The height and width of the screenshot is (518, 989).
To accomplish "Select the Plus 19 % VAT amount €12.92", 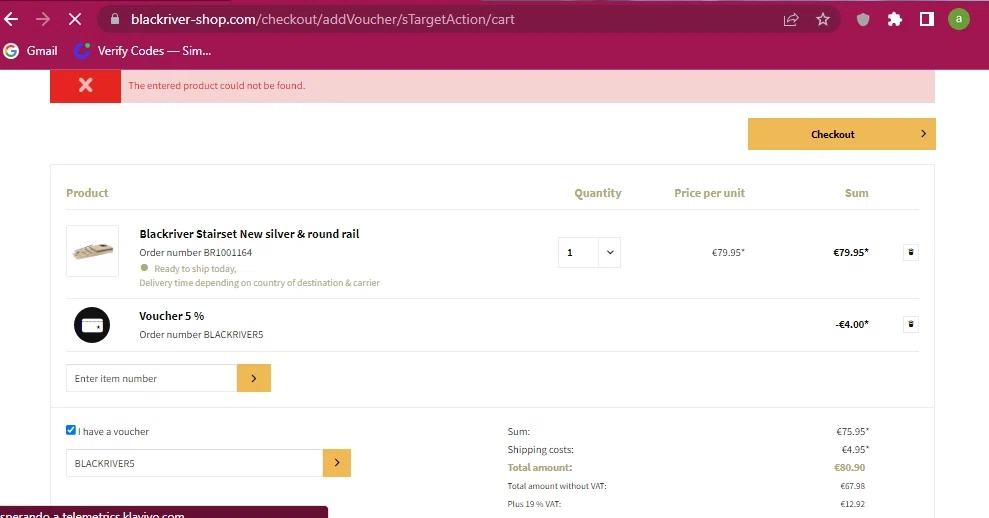I will click(x=852, y=504).
